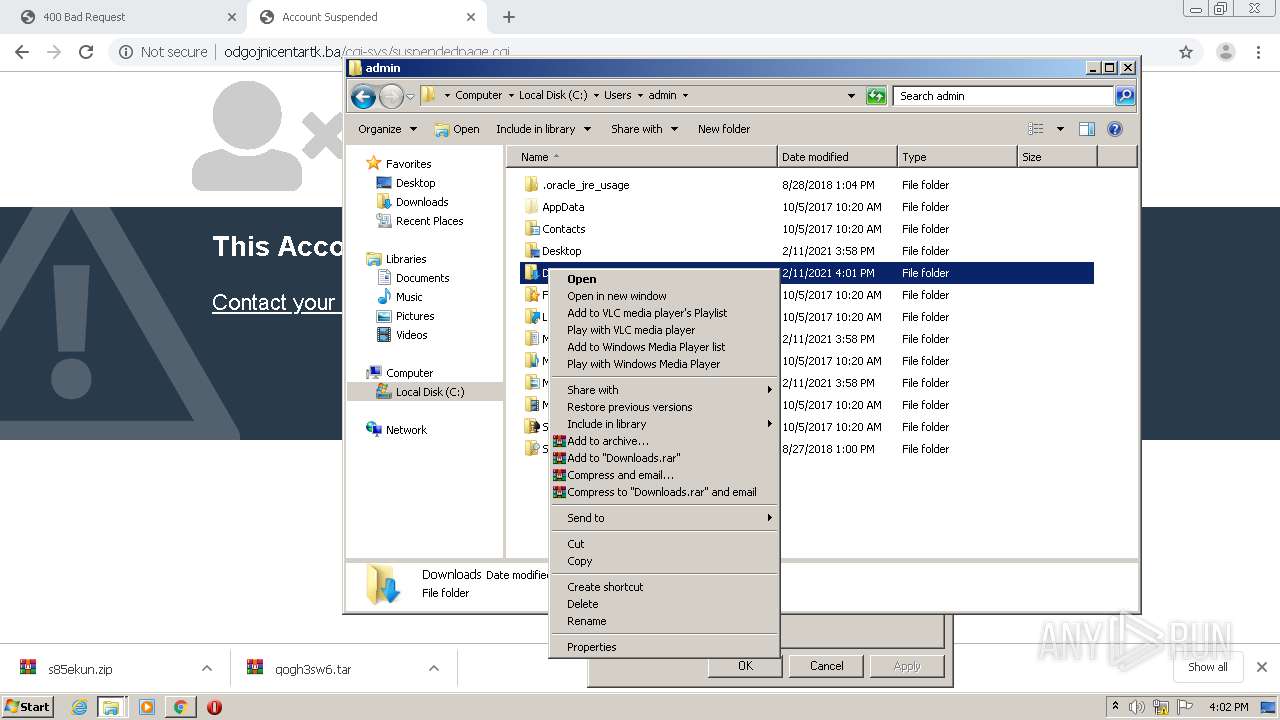Select Network in the navigation pane

[x=406, y=430]
